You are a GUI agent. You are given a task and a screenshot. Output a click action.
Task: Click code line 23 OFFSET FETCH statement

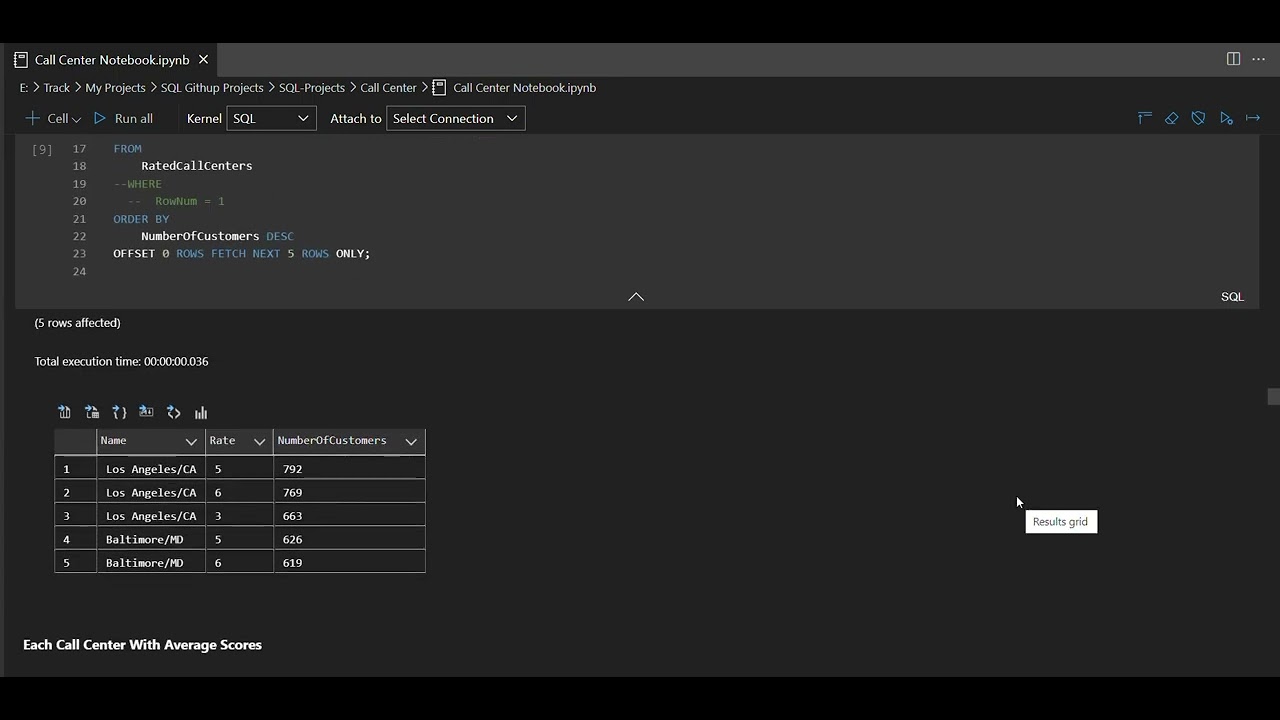pyautogui.click(x=241, y=254)
